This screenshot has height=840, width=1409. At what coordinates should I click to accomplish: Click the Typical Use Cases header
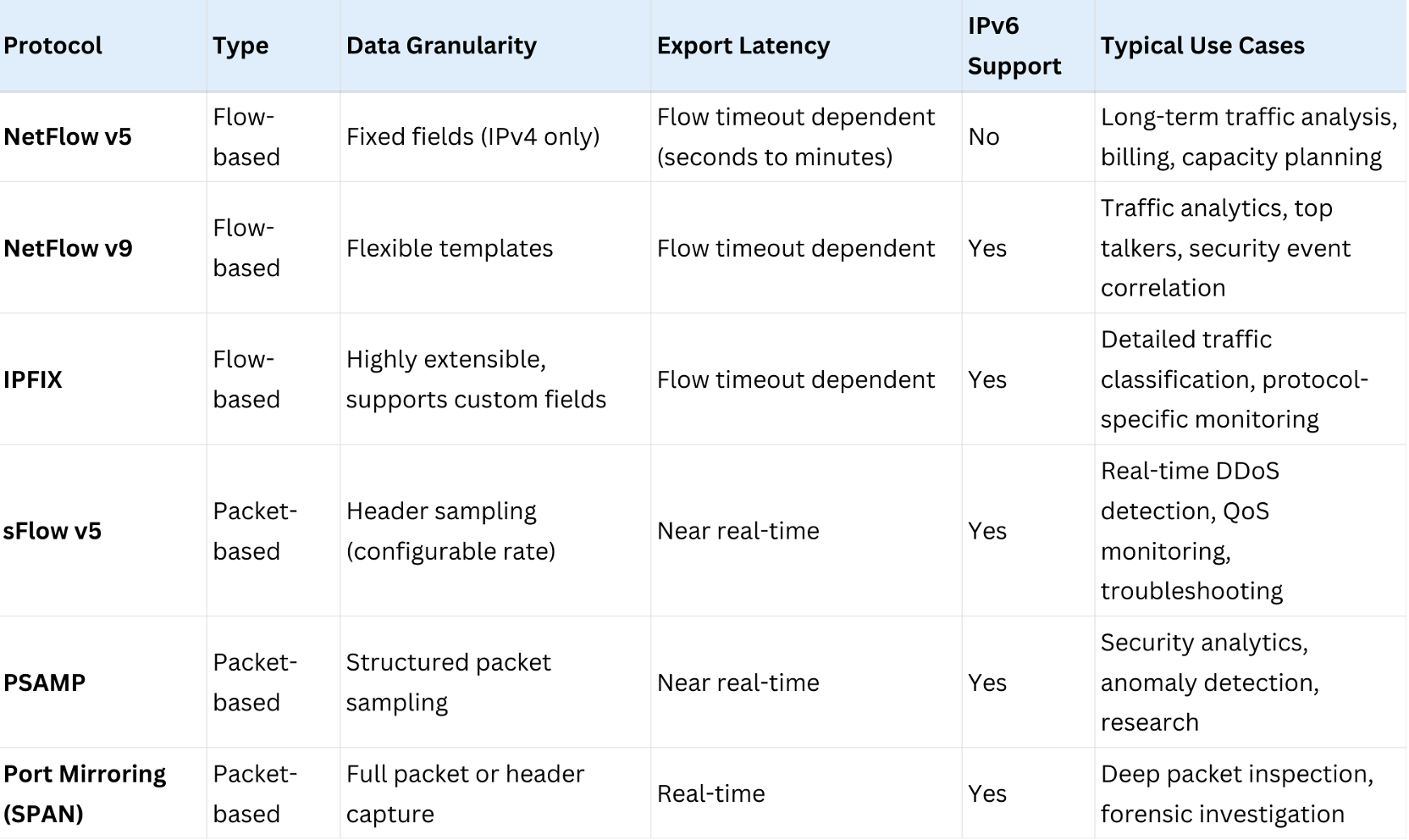[1202, 46]
